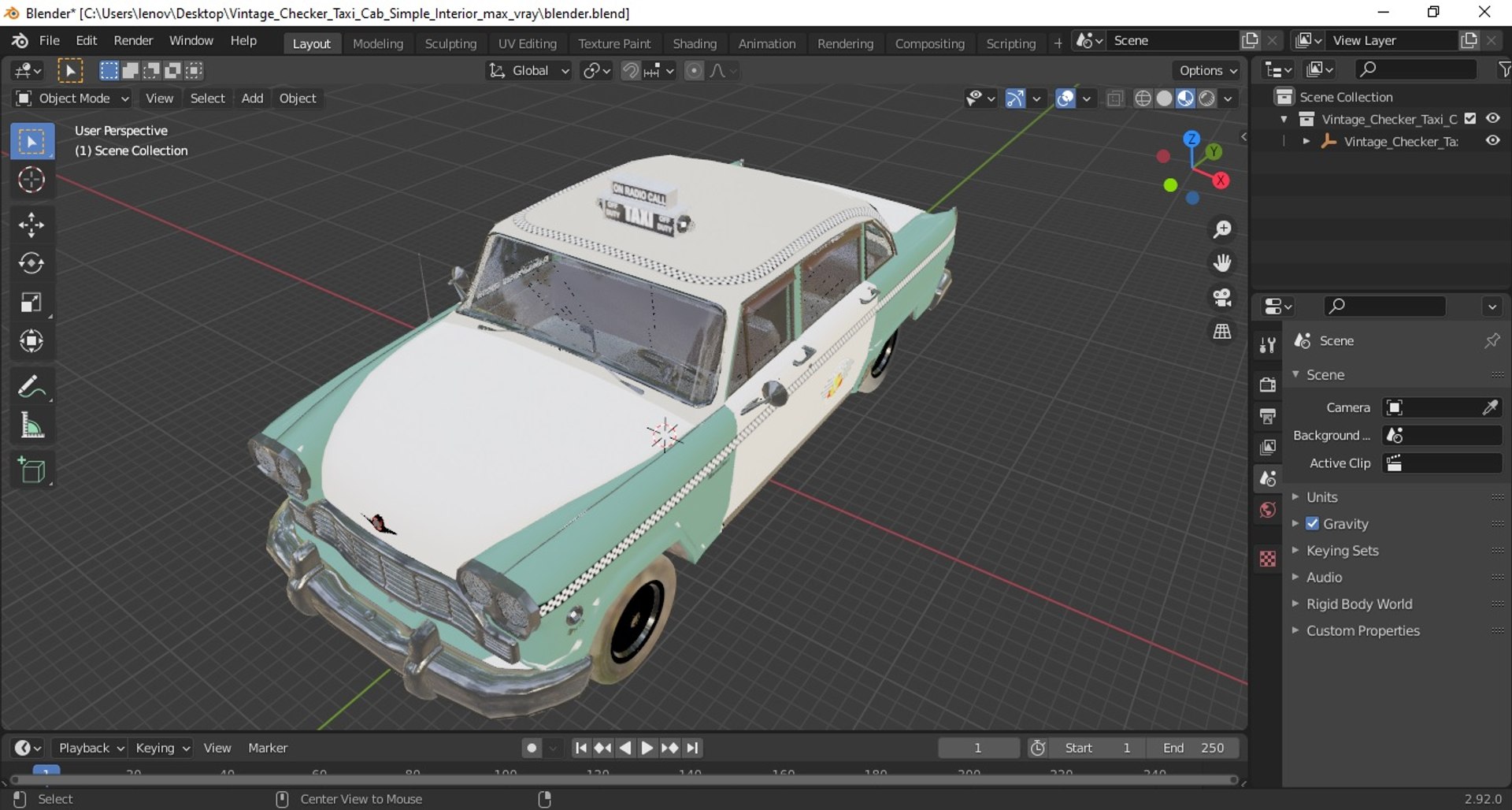
Task: Open the Add menu in viewport
Action: coord(252,98)
